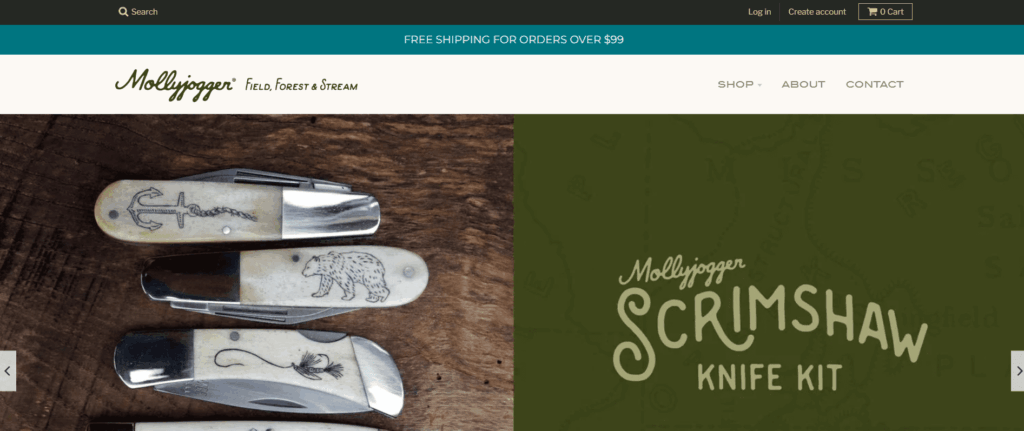Advance slideshow with right arrow
The height and width of the screenshot is (431, 1024).
(x=1017, y=371)
